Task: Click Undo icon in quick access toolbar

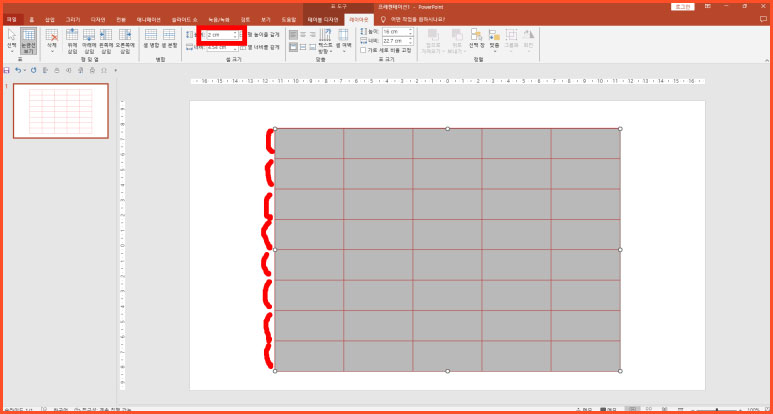Action: 18,70
